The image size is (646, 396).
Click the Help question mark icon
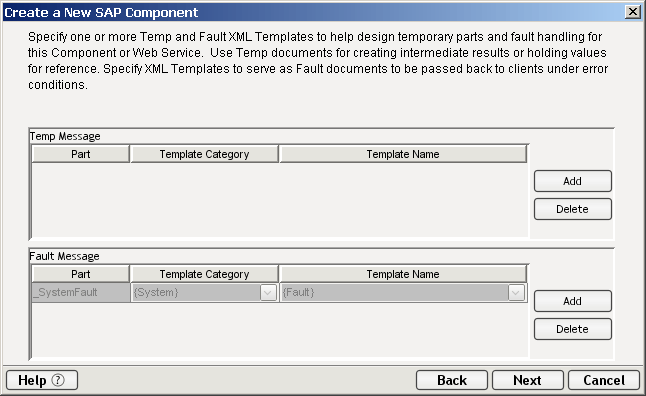click(58, 380)
